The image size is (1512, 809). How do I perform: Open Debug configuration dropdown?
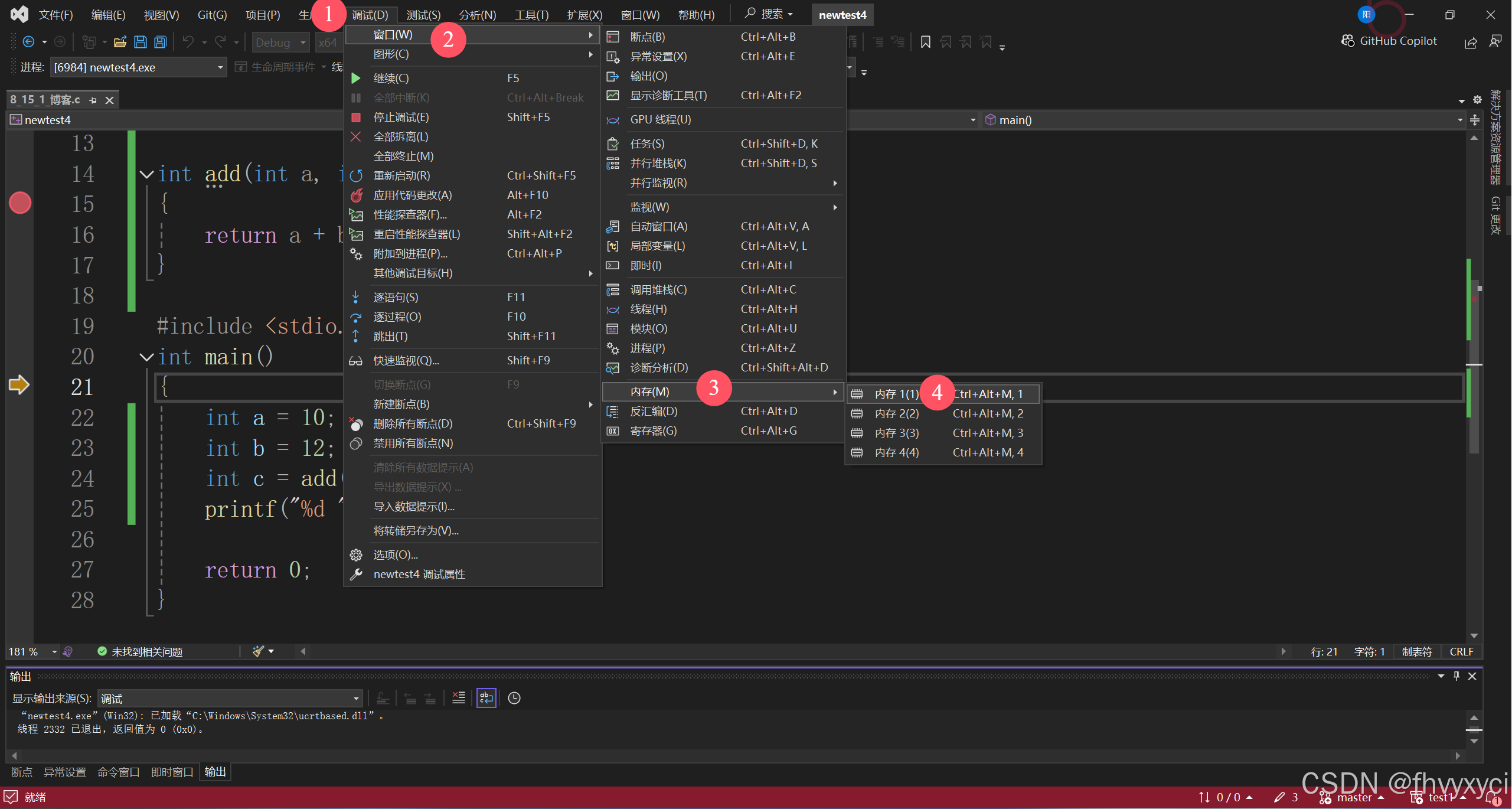280,42
